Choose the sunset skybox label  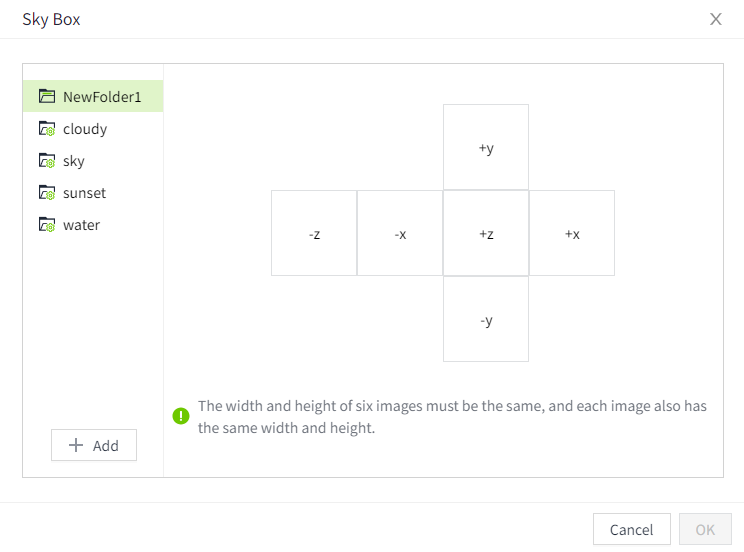[x=84, y=193]
